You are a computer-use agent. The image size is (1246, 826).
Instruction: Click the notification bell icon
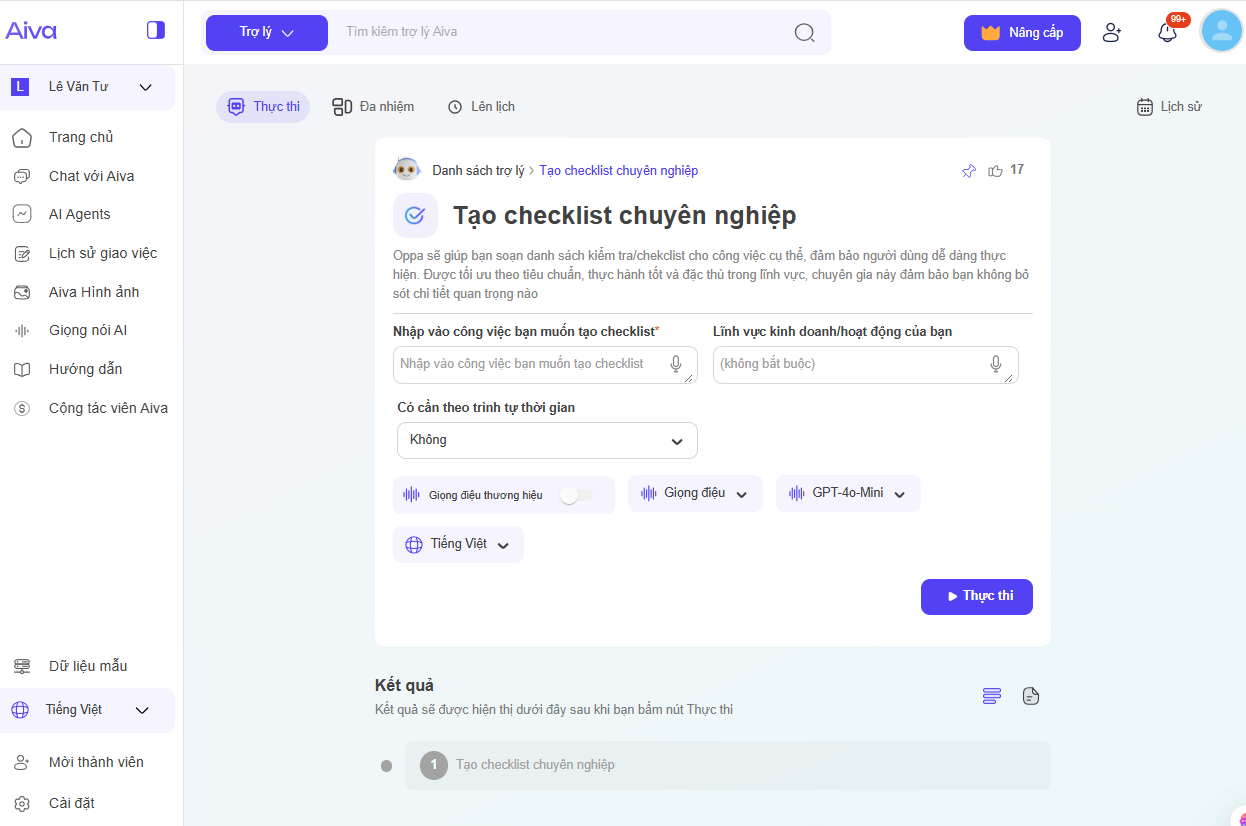(x=1167, y=32)
